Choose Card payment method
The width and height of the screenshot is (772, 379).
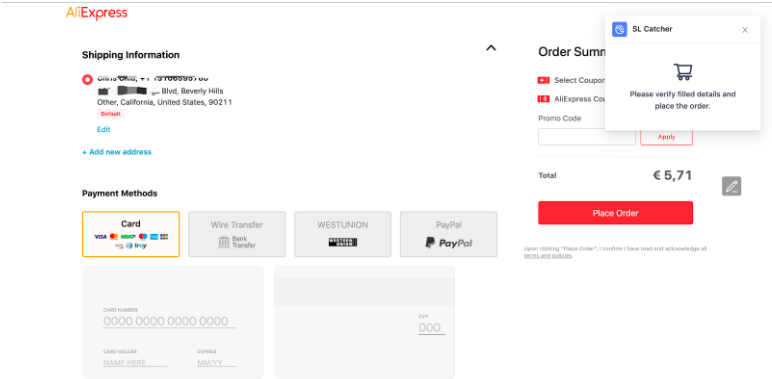coord(131,234)
